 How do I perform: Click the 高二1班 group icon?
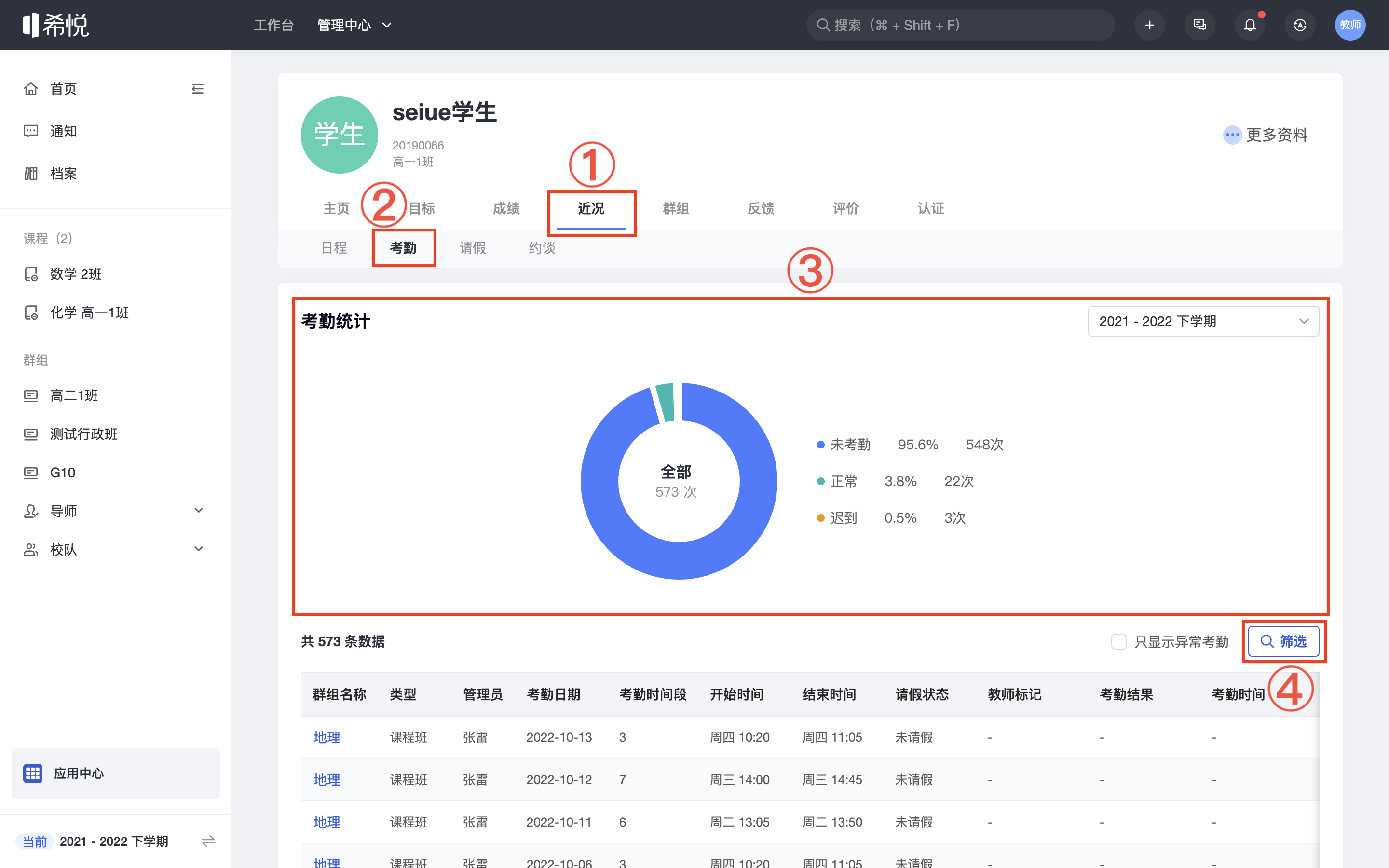coord(31,395)
